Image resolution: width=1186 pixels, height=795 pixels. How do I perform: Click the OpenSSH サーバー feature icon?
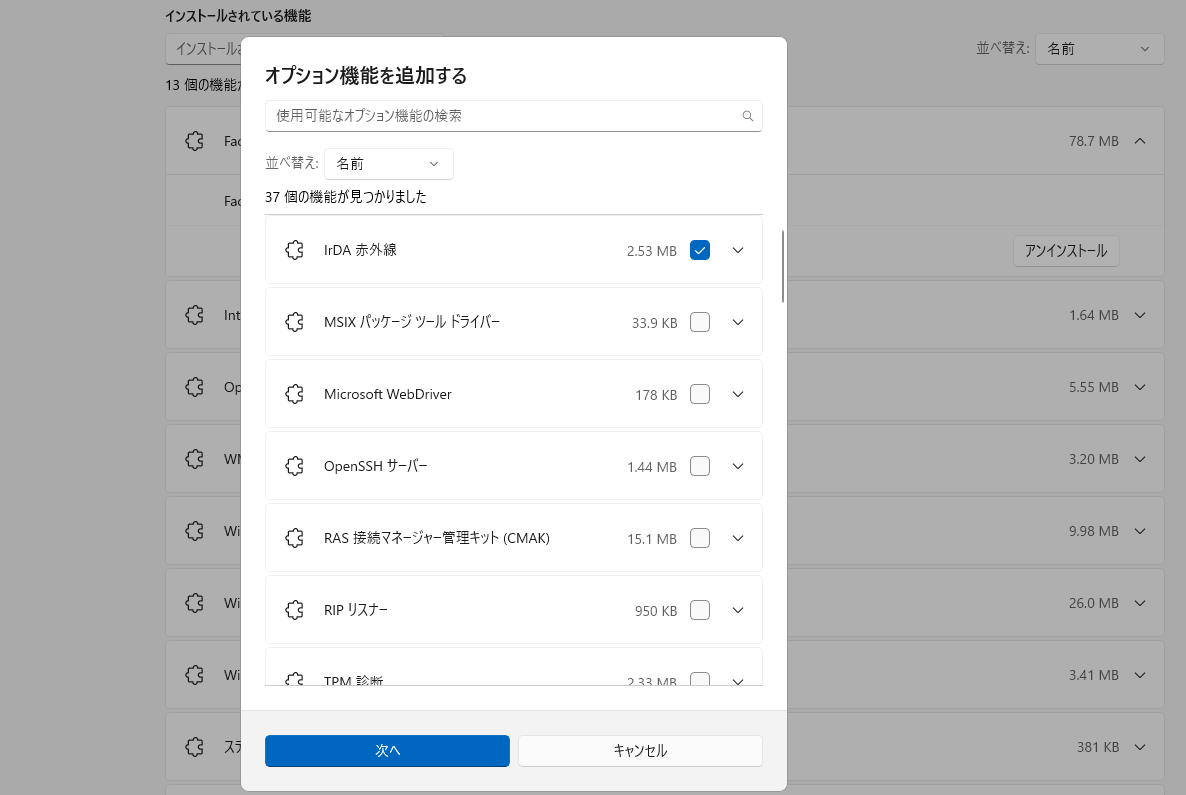coord(294,466)
